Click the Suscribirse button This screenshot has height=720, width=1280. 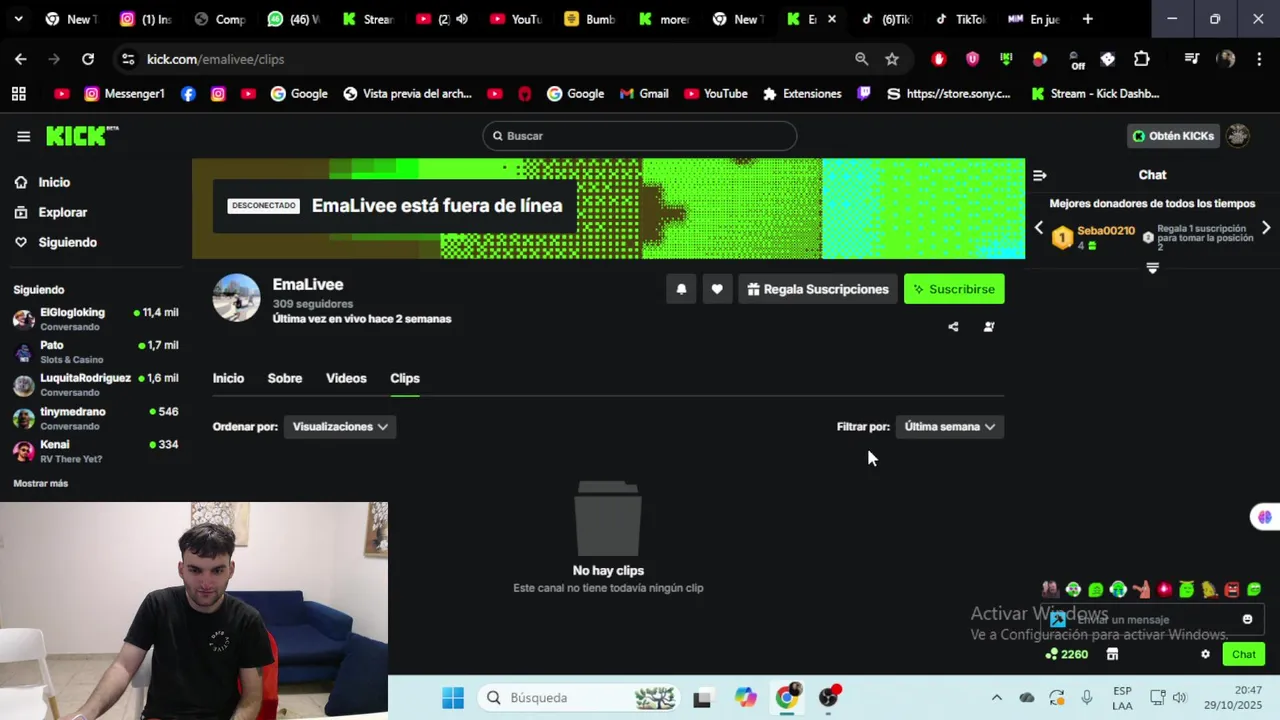[x=954, y=289]
